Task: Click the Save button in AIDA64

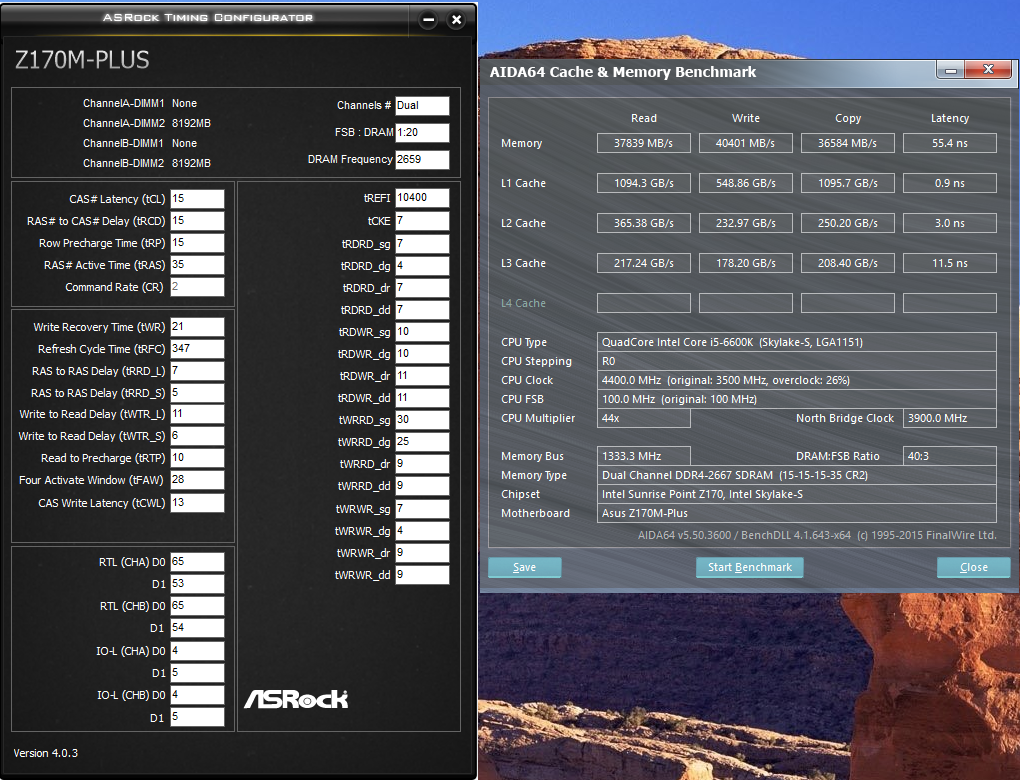Action: [x=524, y=567]
